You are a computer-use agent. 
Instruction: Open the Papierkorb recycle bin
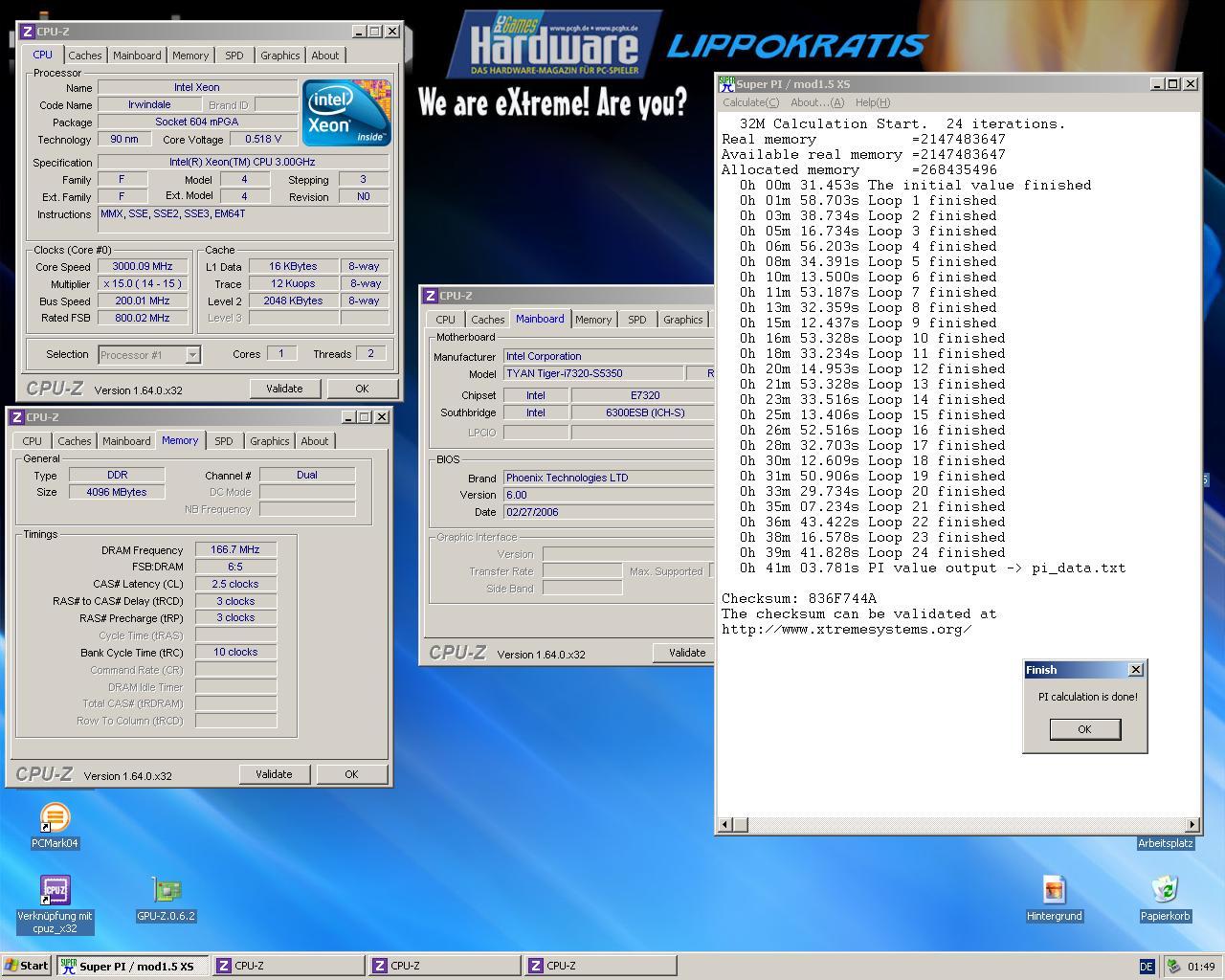1165,899
